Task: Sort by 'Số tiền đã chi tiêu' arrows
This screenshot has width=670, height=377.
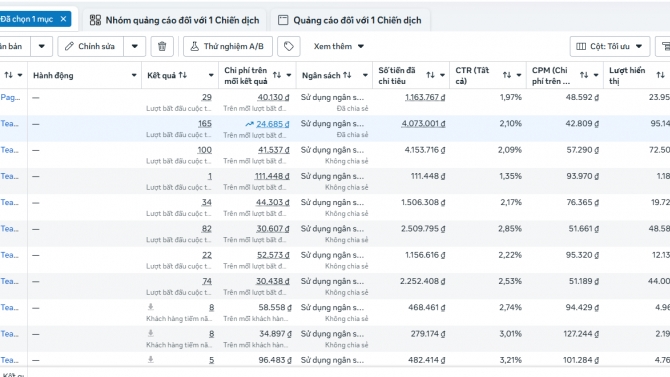Action: [430, 75]
